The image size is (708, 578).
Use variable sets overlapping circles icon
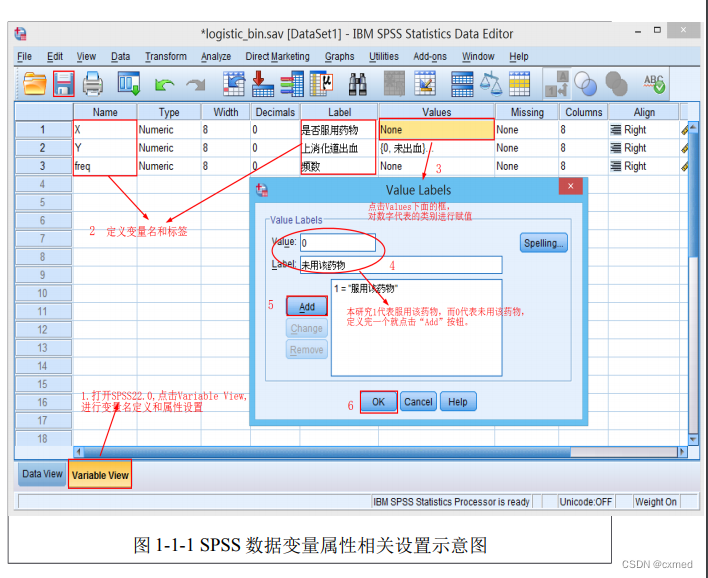point(586,84)
